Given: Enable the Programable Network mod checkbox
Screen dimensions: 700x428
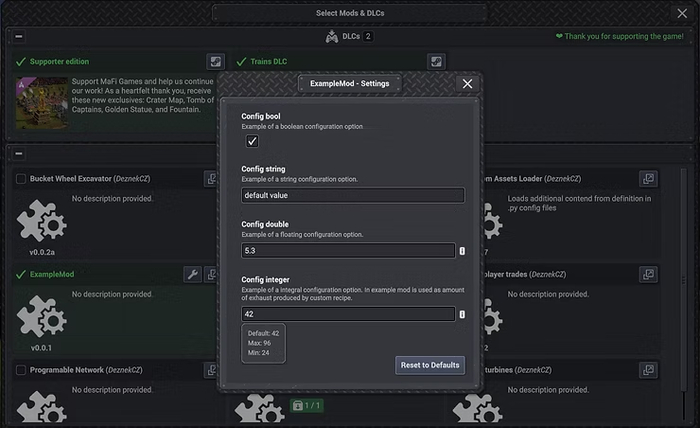Looking at the screenshot, I should click(x=21, y=370).
